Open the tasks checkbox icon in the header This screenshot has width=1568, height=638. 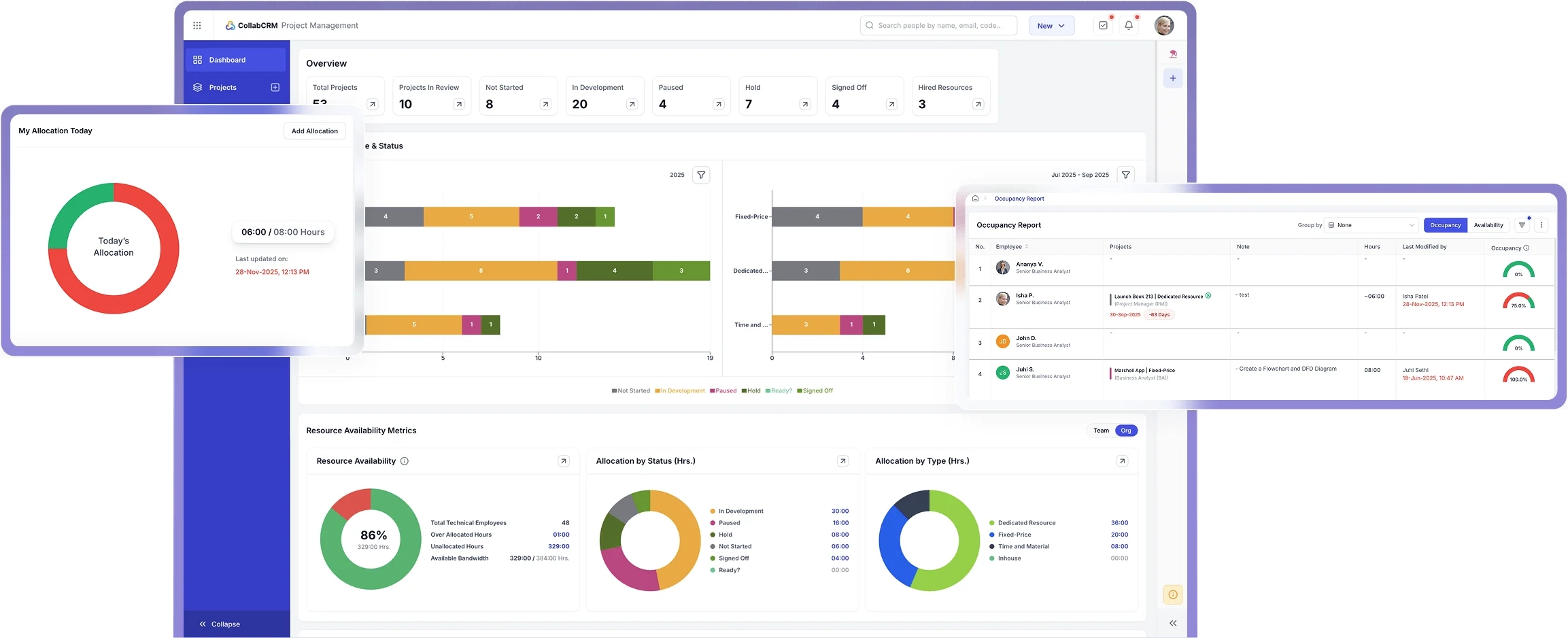coord(1103,24)
